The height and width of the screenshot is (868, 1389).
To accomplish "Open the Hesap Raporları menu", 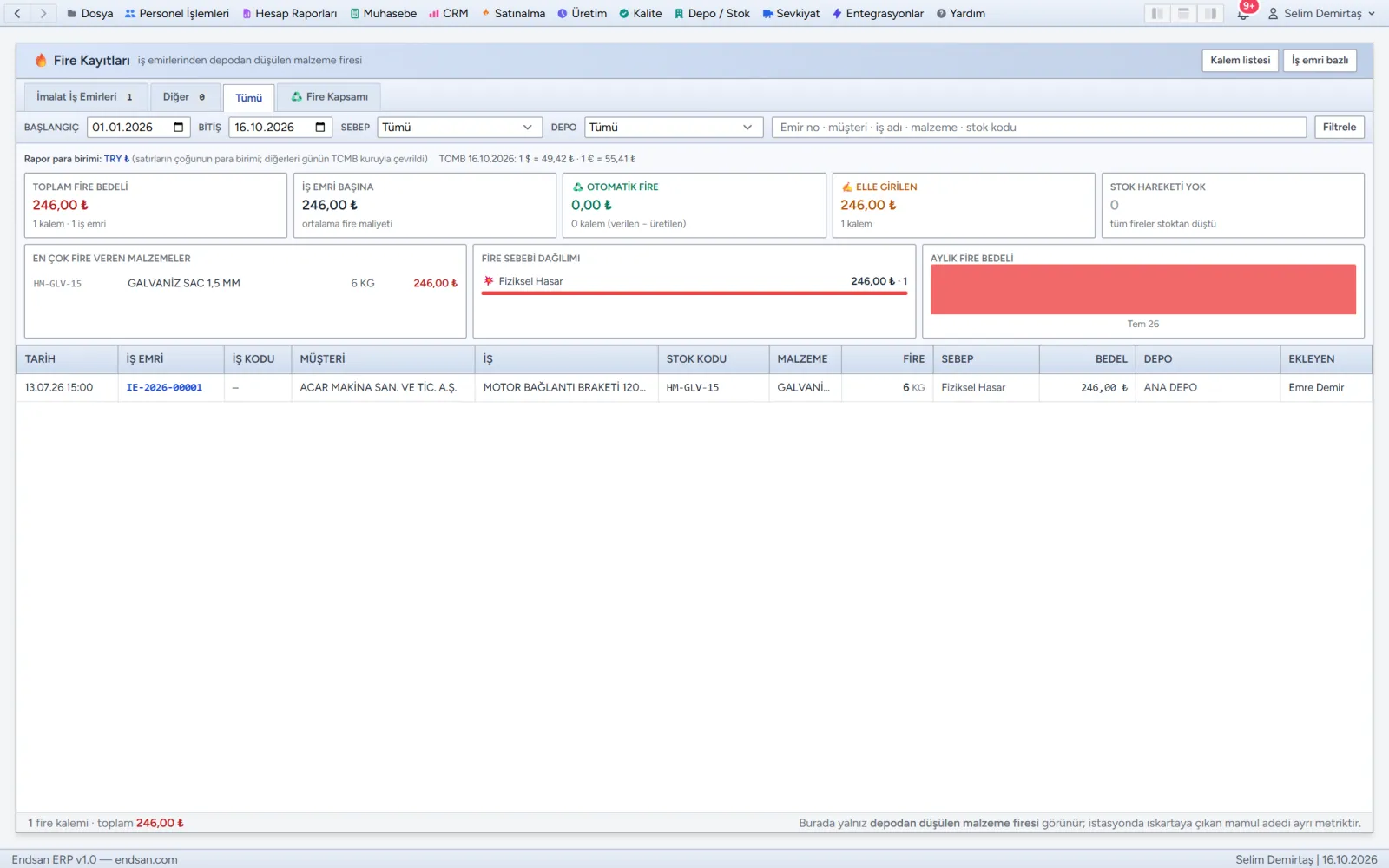I will click(290, 13).
